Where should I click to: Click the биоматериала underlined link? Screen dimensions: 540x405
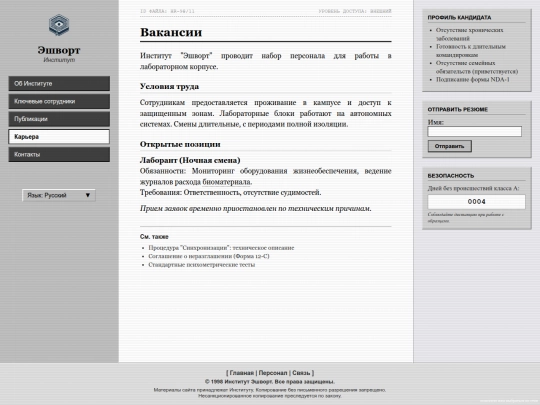click(226, 182)
